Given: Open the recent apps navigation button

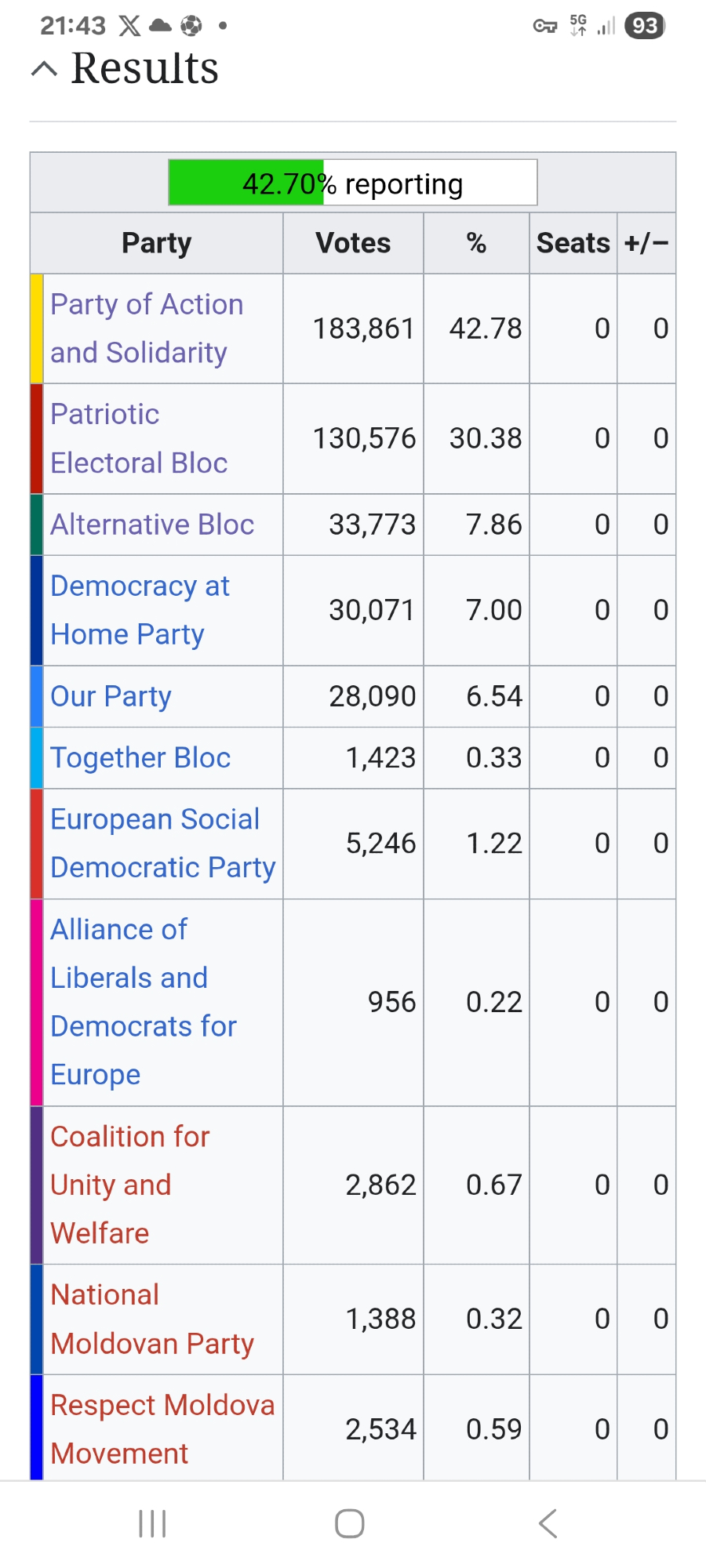Looking at the screenshot, I should (x=152, y=1523).
